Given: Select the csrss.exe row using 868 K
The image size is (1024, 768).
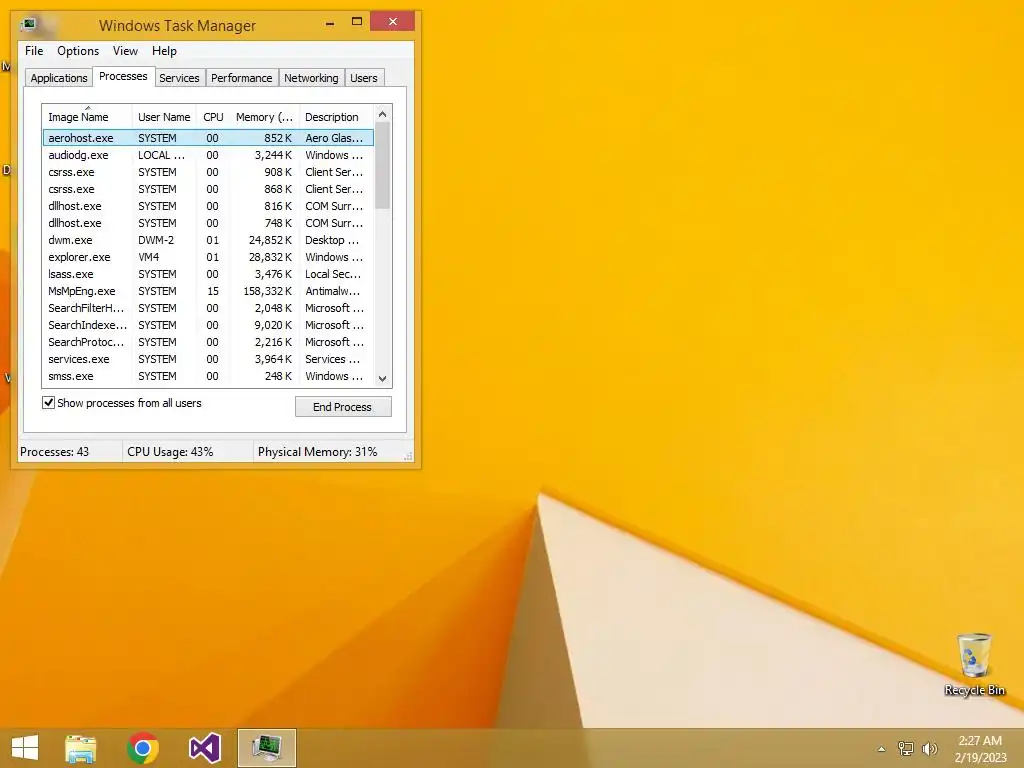Looking at the screenshot, I should [x=208, y=189].
